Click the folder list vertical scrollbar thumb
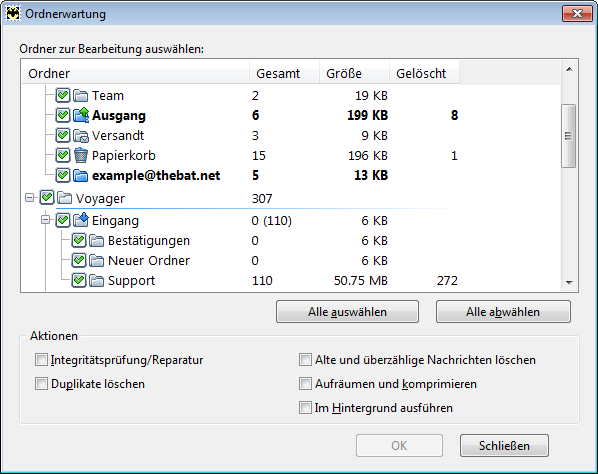 569,135
